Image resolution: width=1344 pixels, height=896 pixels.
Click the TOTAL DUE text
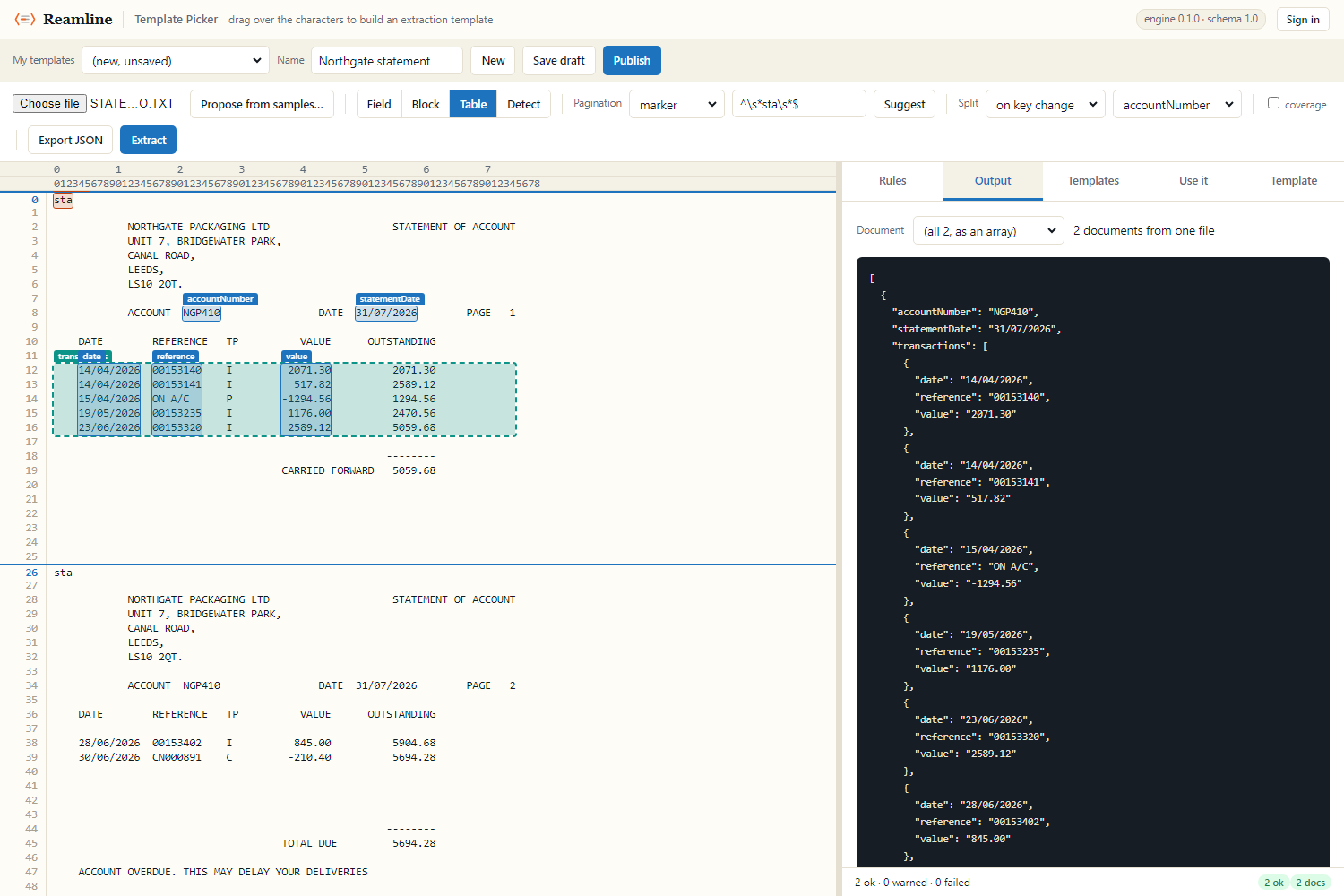(309, 843)
